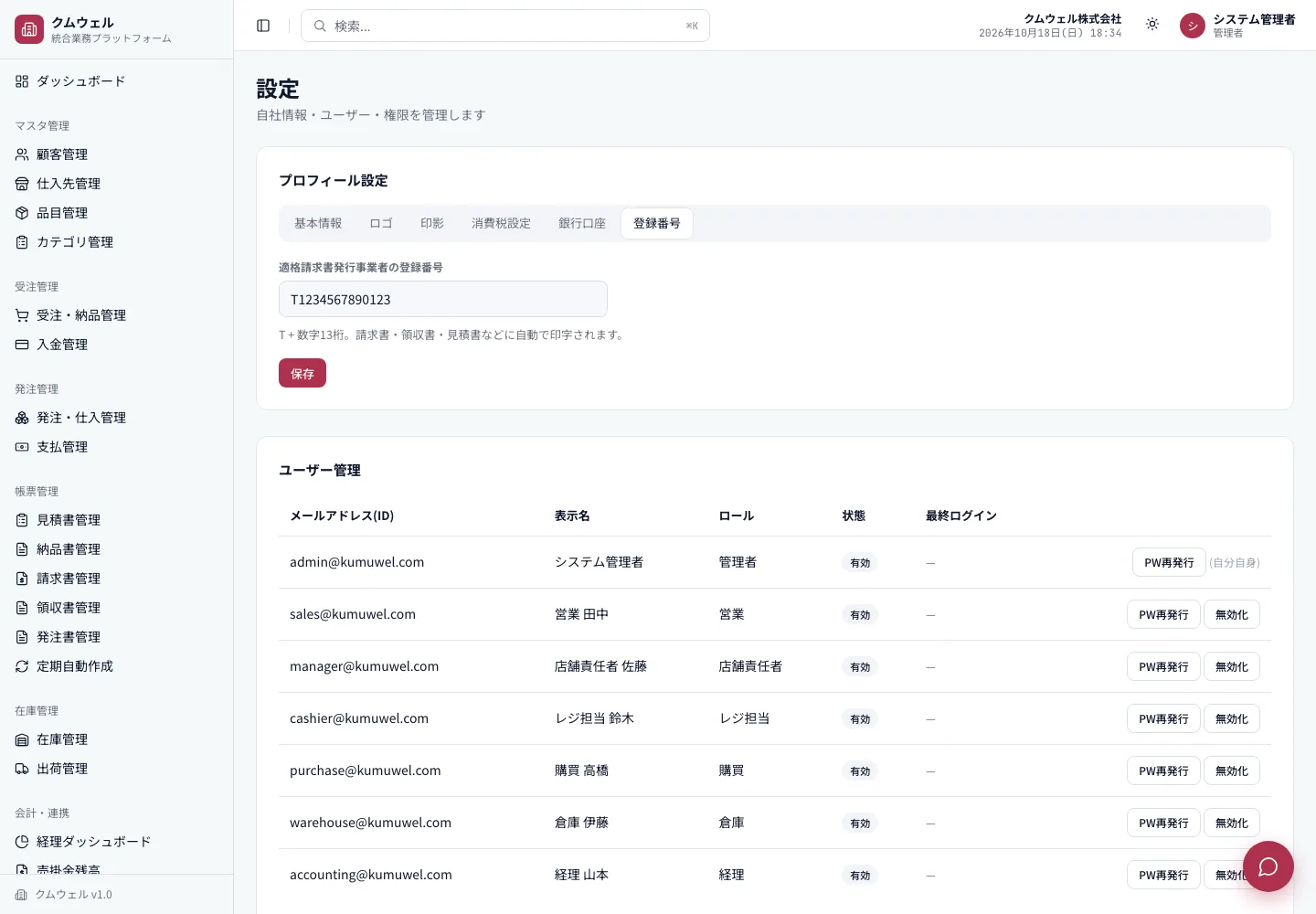Reissue password for warehouse@kumuwel.com

pos(1163,823)
